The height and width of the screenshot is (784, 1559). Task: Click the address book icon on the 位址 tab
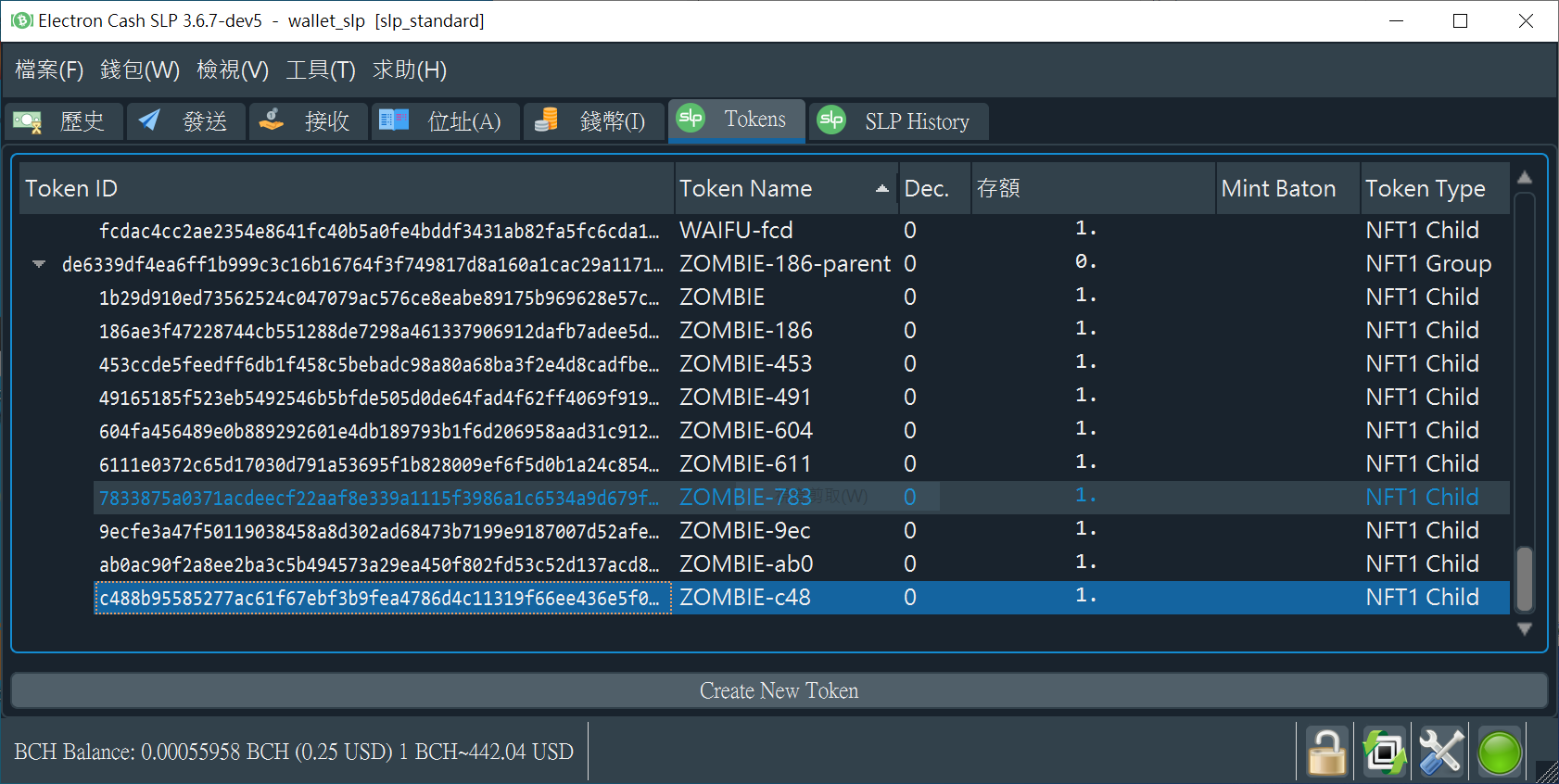(x=394, y=120)
